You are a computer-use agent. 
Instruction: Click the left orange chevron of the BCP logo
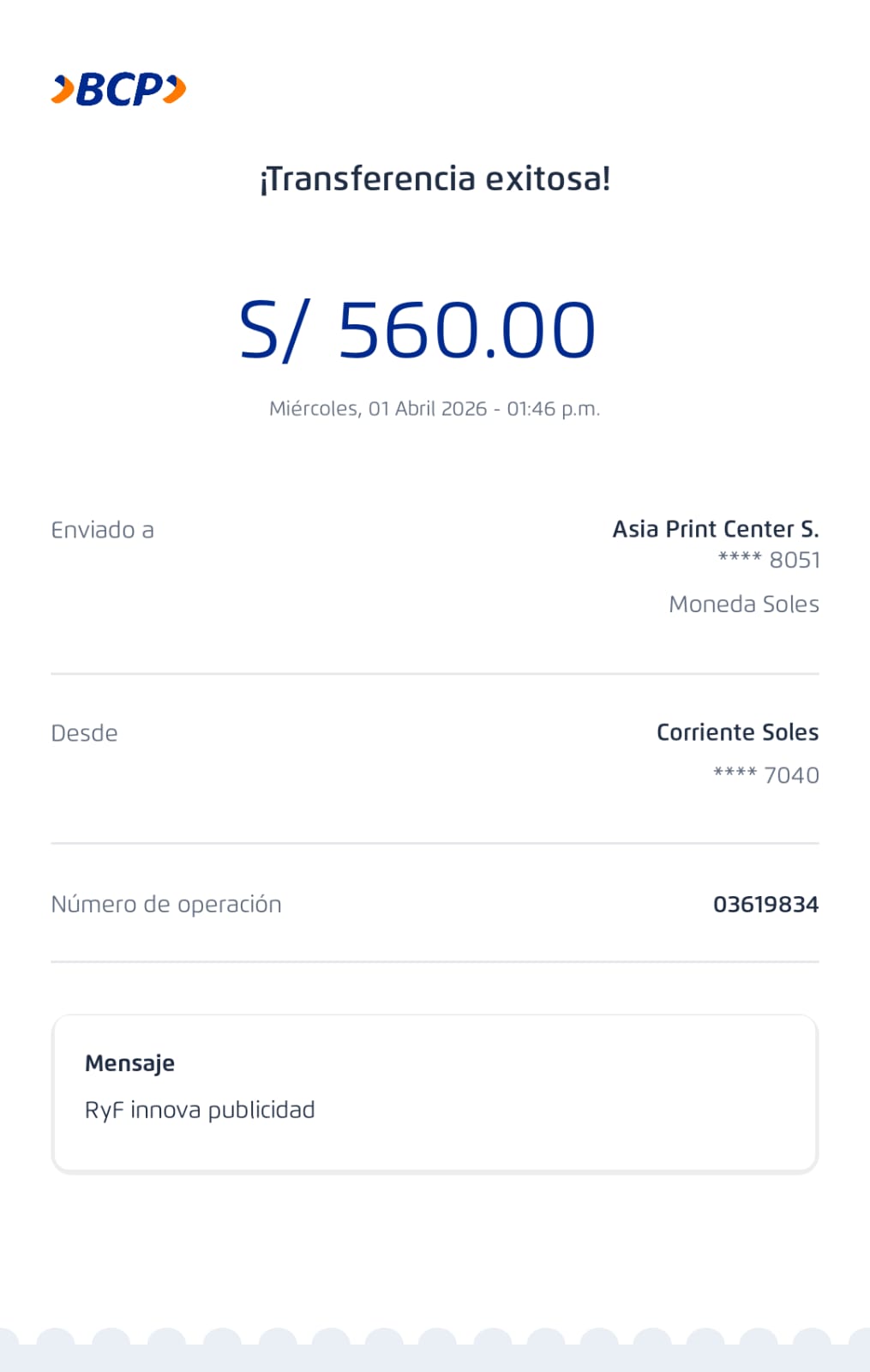(63, 90)
